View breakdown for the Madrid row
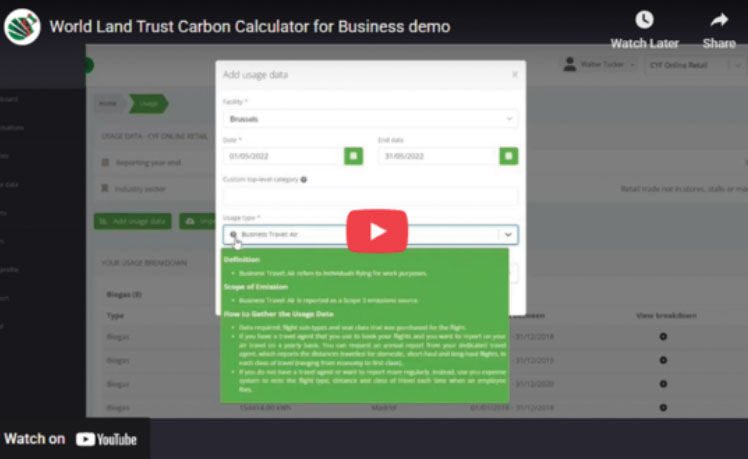 [663, 407]
